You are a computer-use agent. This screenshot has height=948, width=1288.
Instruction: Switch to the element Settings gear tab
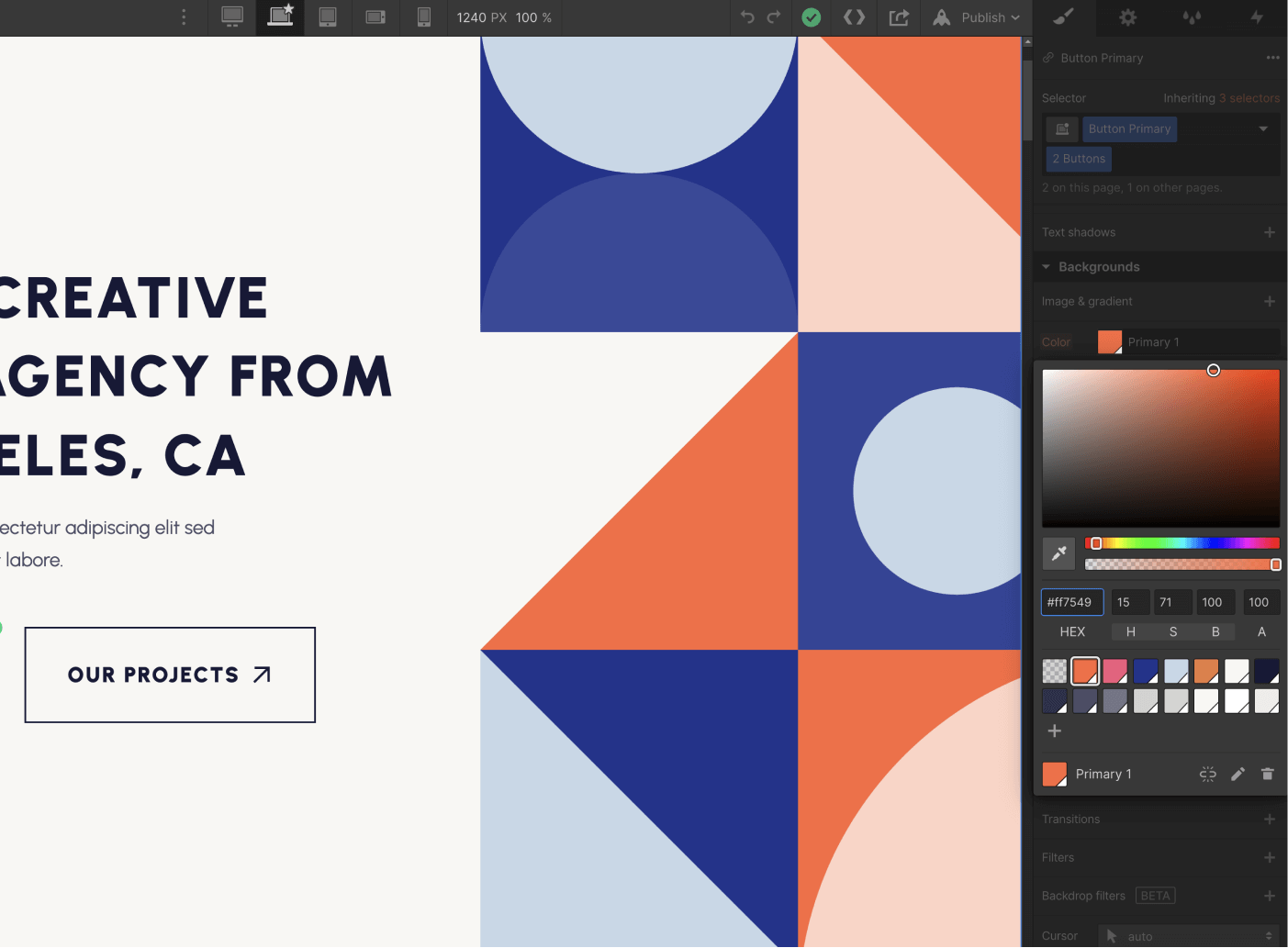pos(1128,17)
